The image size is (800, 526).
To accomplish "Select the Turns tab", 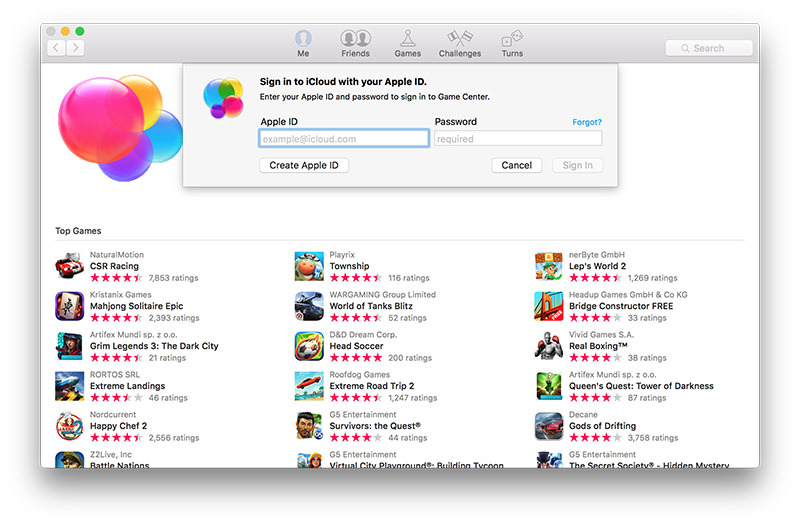I will [x=512, y=43].
